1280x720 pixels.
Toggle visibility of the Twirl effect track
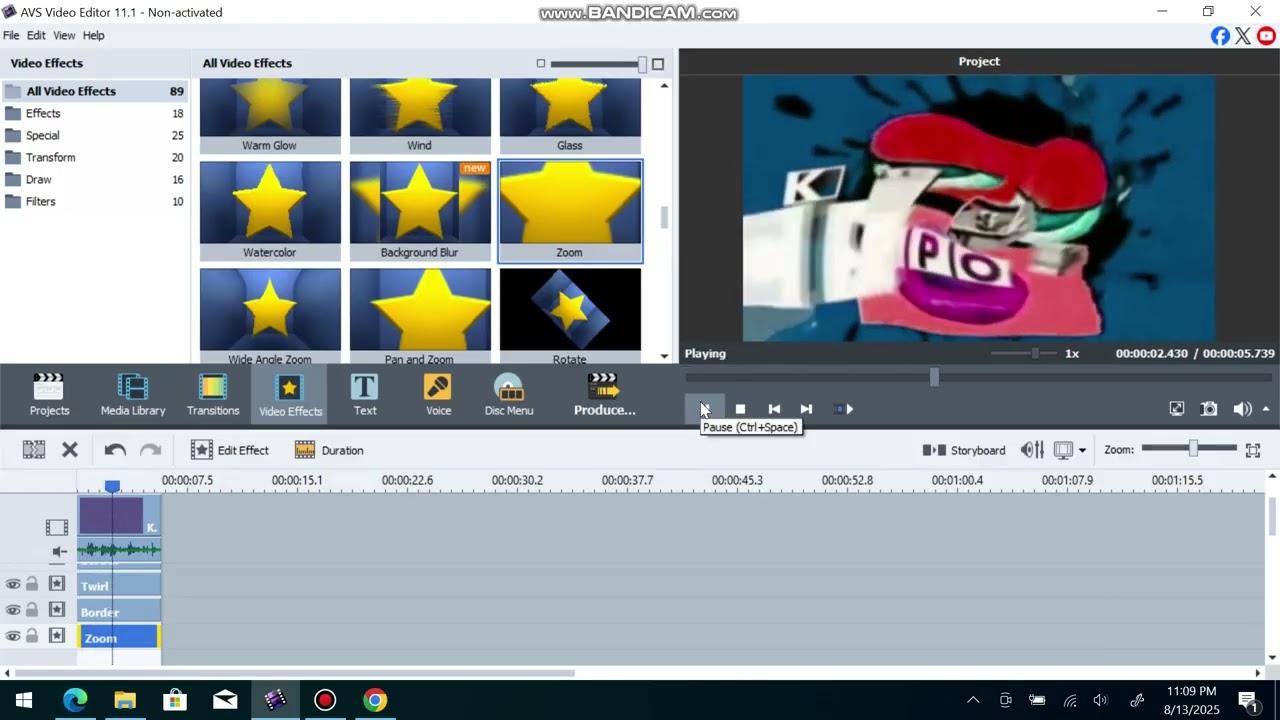[x=13, y=584]
